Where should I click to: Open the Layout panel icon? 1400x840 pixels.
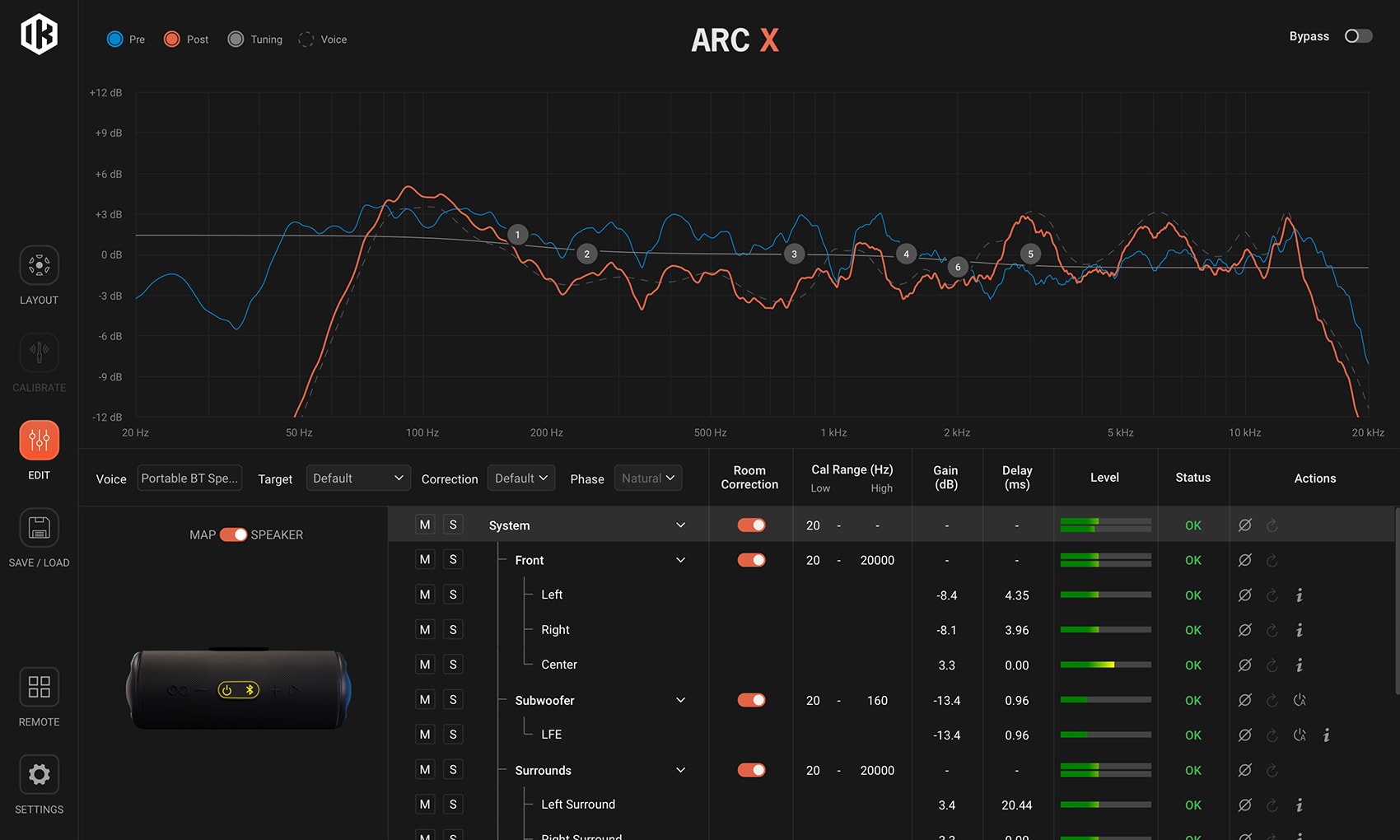coord(39,265)
